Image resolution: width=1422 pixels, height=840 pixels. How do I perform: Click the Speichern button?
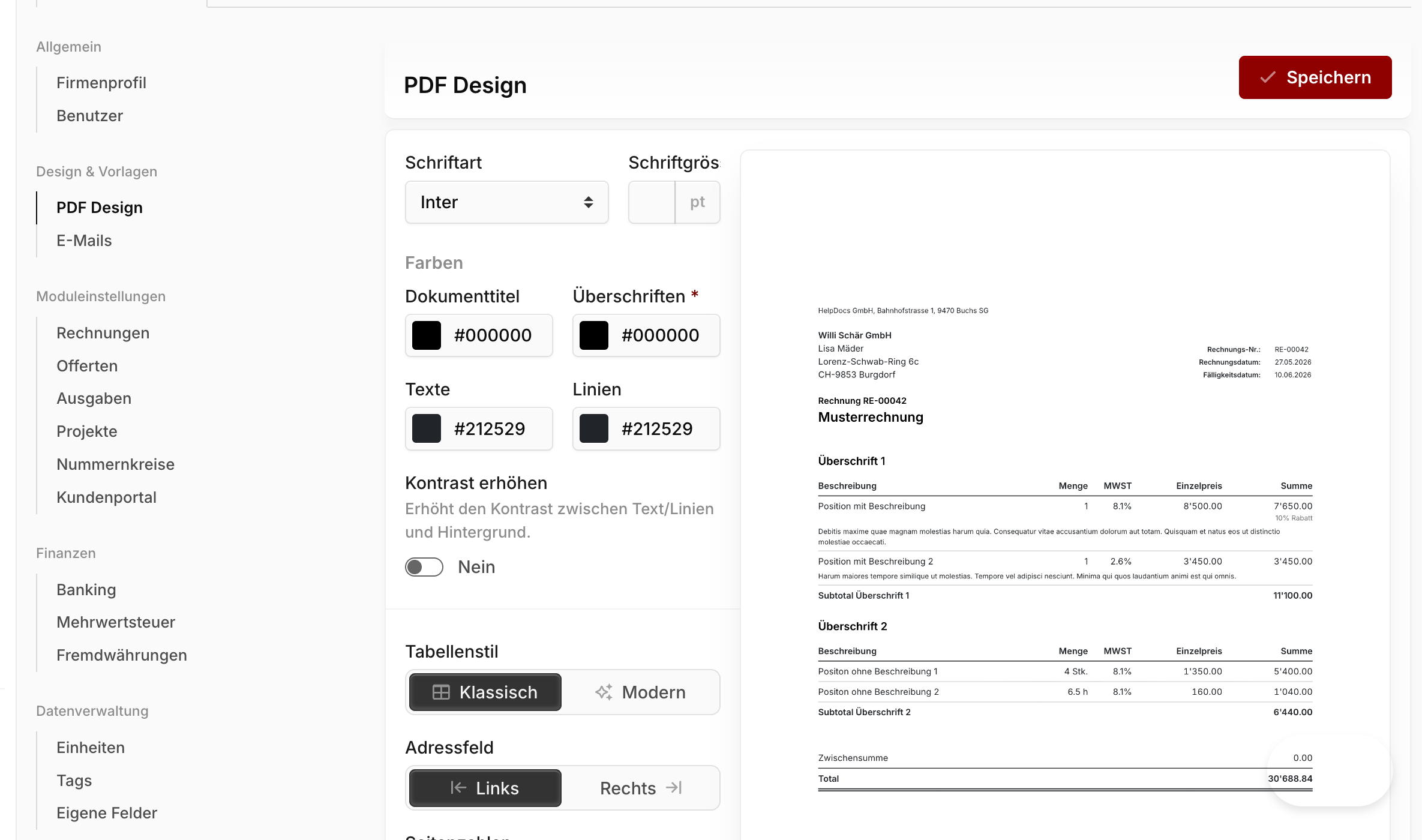point(1315,77)
